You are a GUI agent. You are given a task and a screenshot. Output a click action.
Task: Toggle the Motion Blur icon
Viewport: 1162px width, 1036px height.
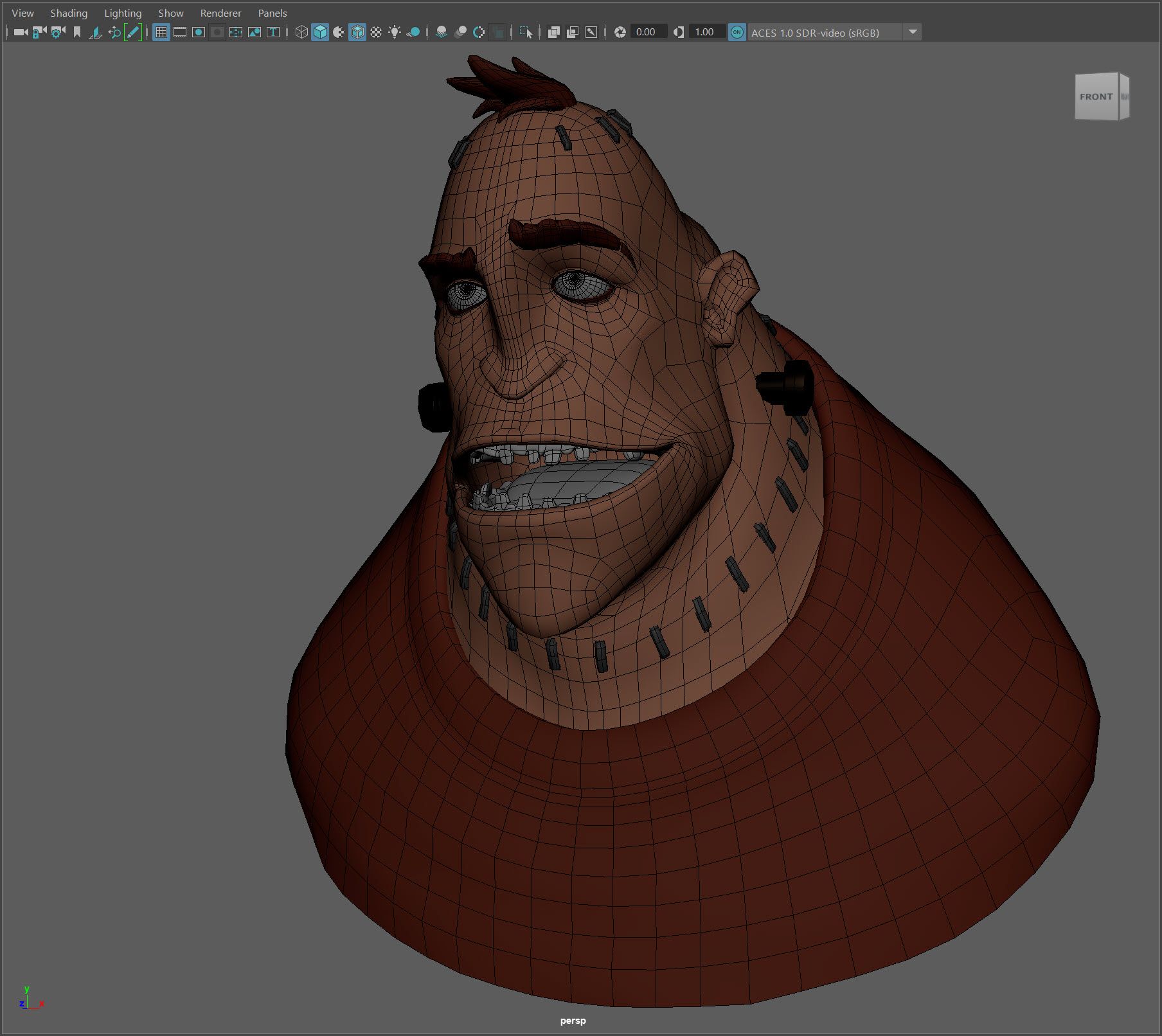click(460, 32)
